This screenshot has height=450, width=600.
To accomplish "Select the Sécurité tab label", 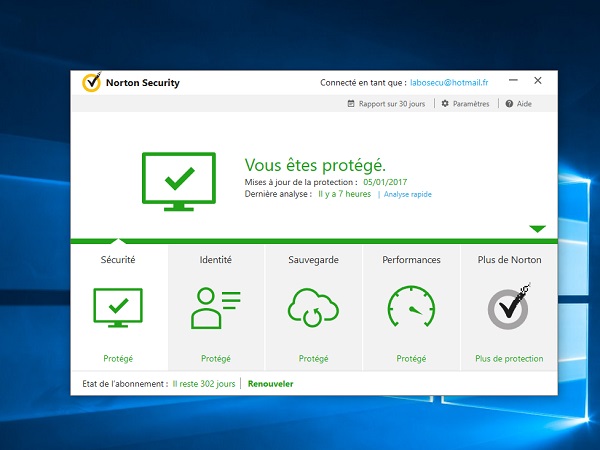I will 118,260.
